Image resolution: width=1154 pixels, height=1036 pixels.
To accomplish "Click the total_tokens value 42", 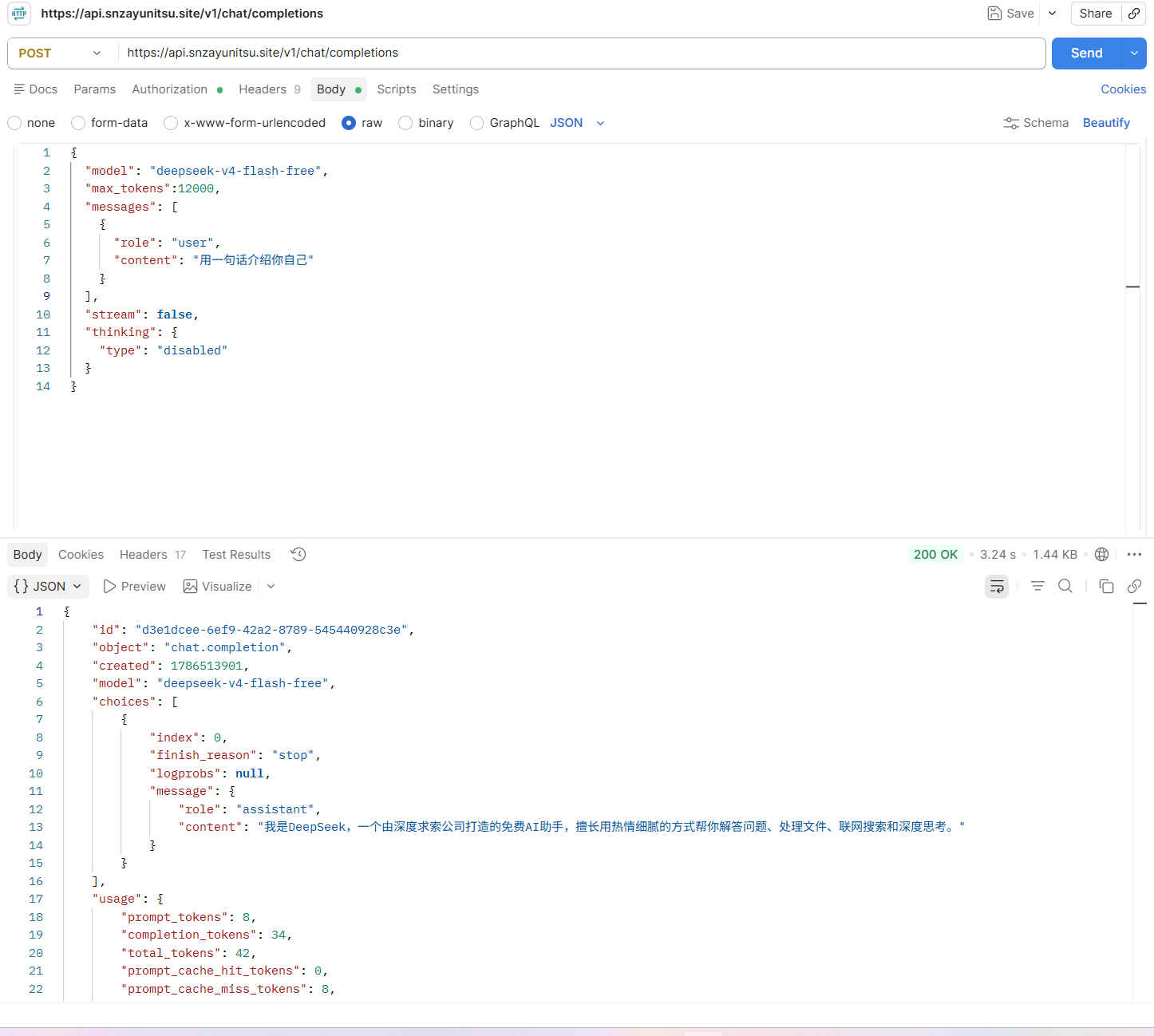I will pos(243,953).
